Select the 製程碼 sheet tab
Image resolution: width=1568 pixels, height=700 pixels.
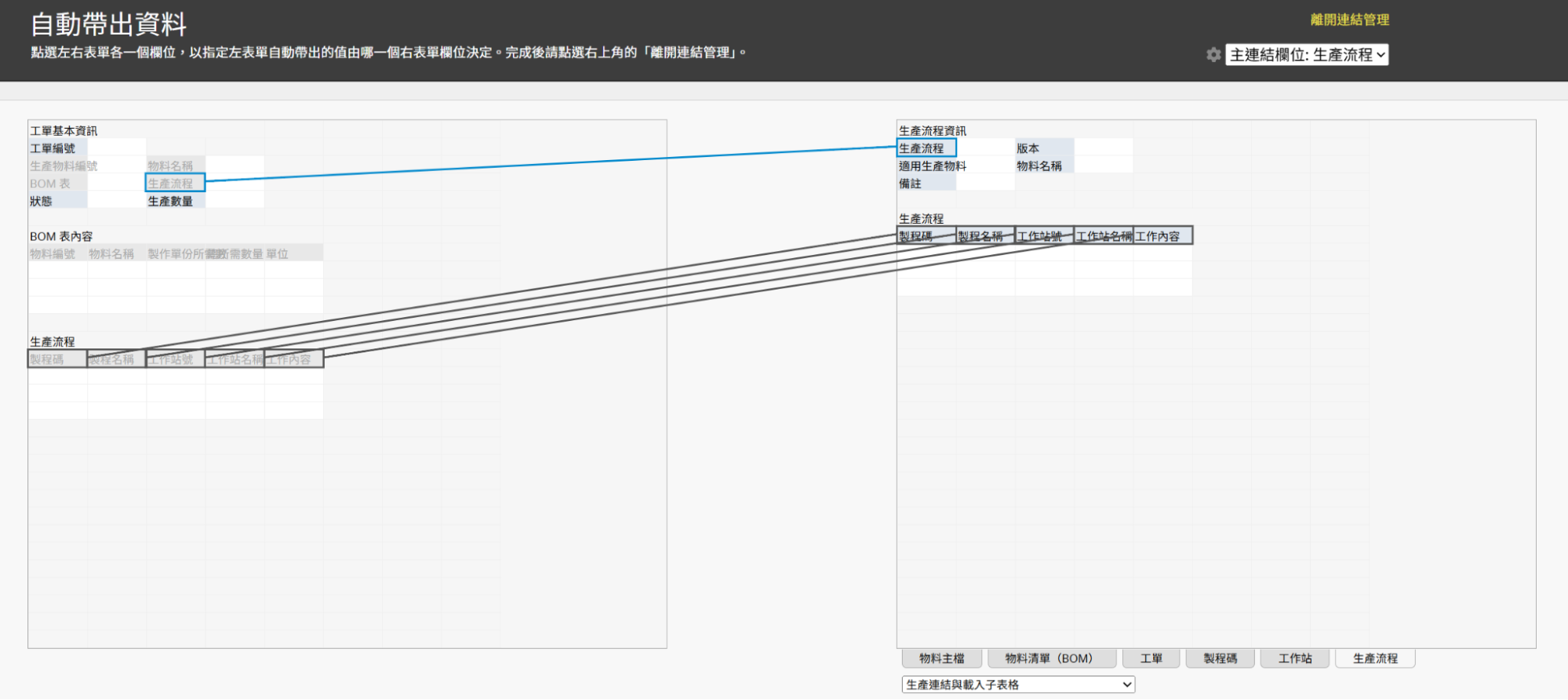pyautogui.click(x=1220, y=658)
